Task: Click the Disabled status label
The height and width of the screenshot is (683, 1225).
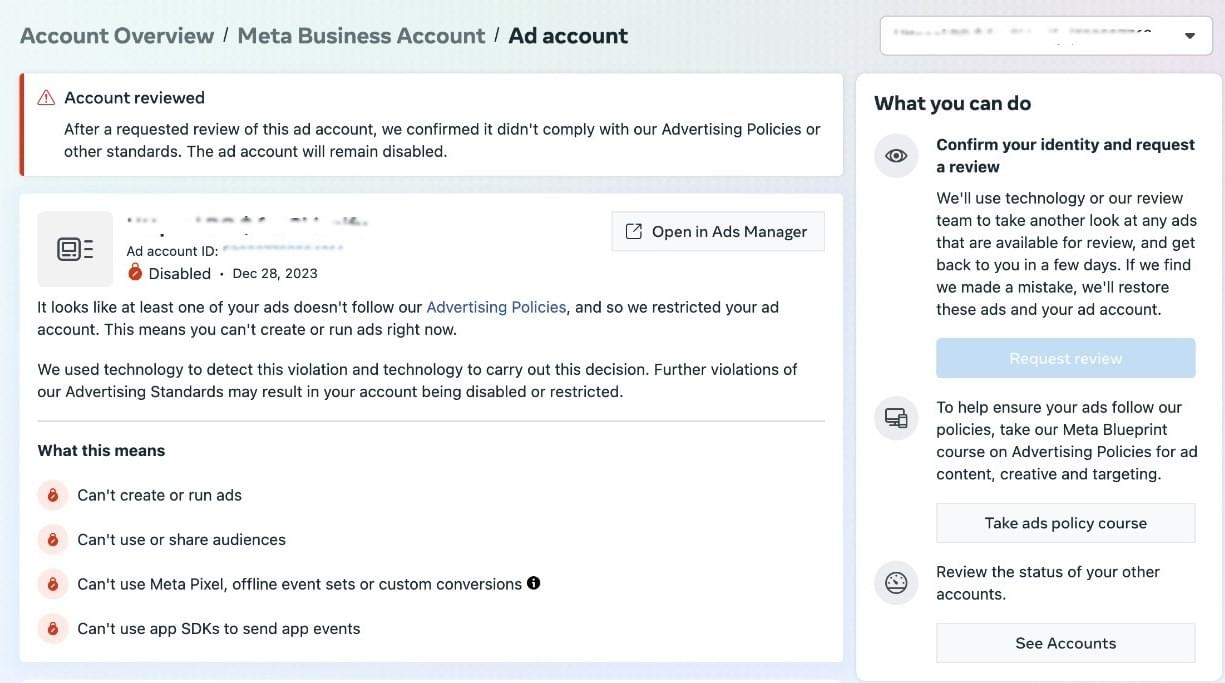Action: coord(180,273)
